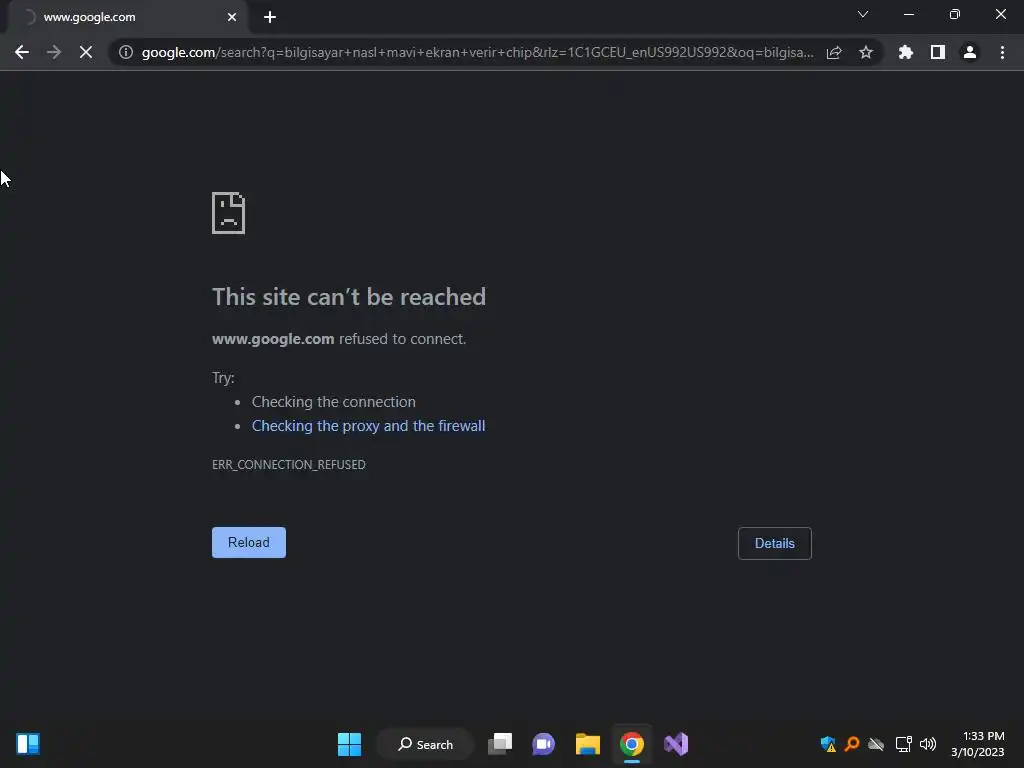Image resolution: width=1024 pixels, height=768 pixels.
Task: Go back to the previous page
Action: [x=22, y=52]
